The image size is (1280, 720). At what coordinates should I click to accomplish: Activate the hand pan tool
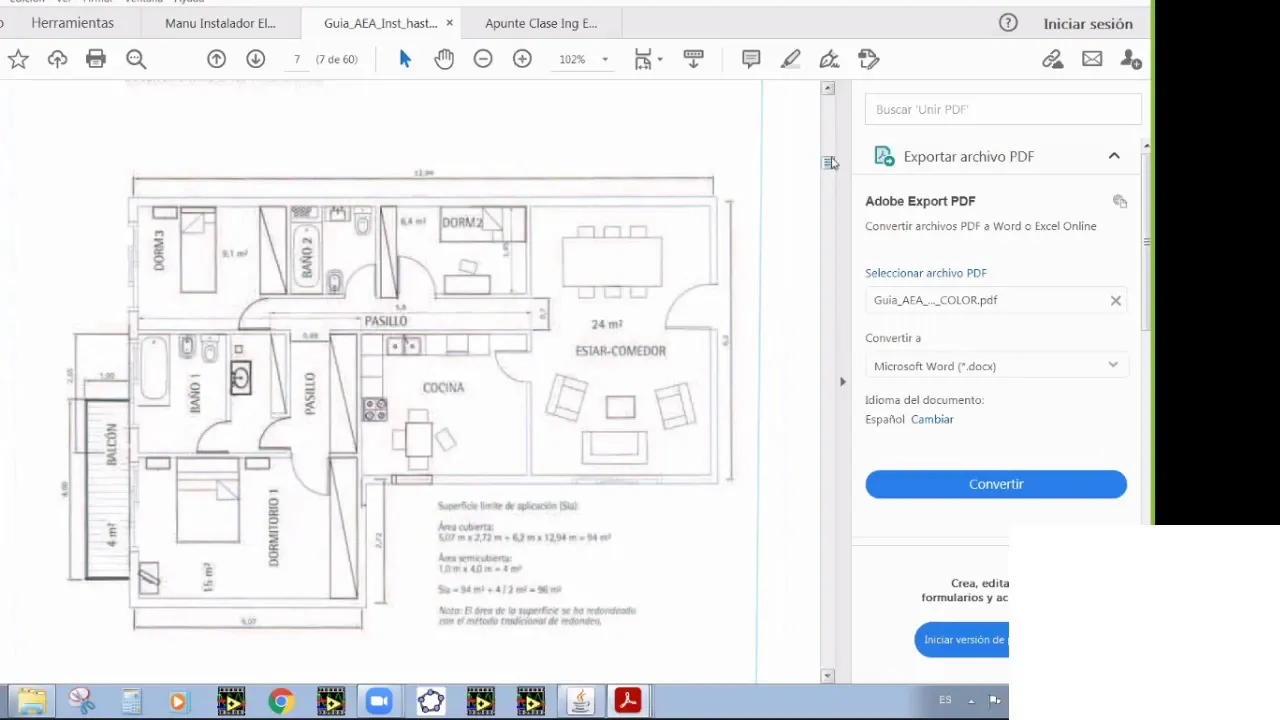444,60
